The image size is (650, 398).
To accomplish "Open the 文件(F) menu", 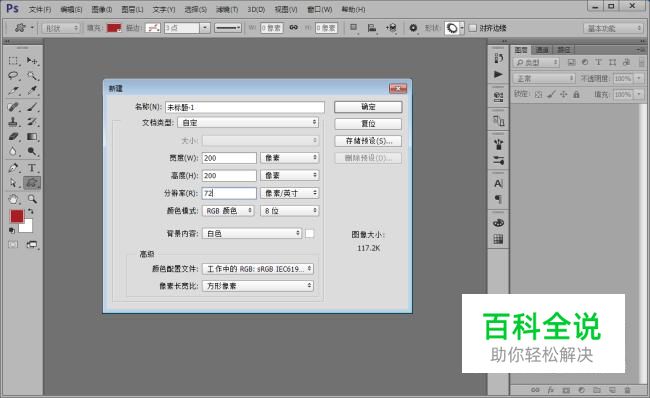I will [40, 9].
